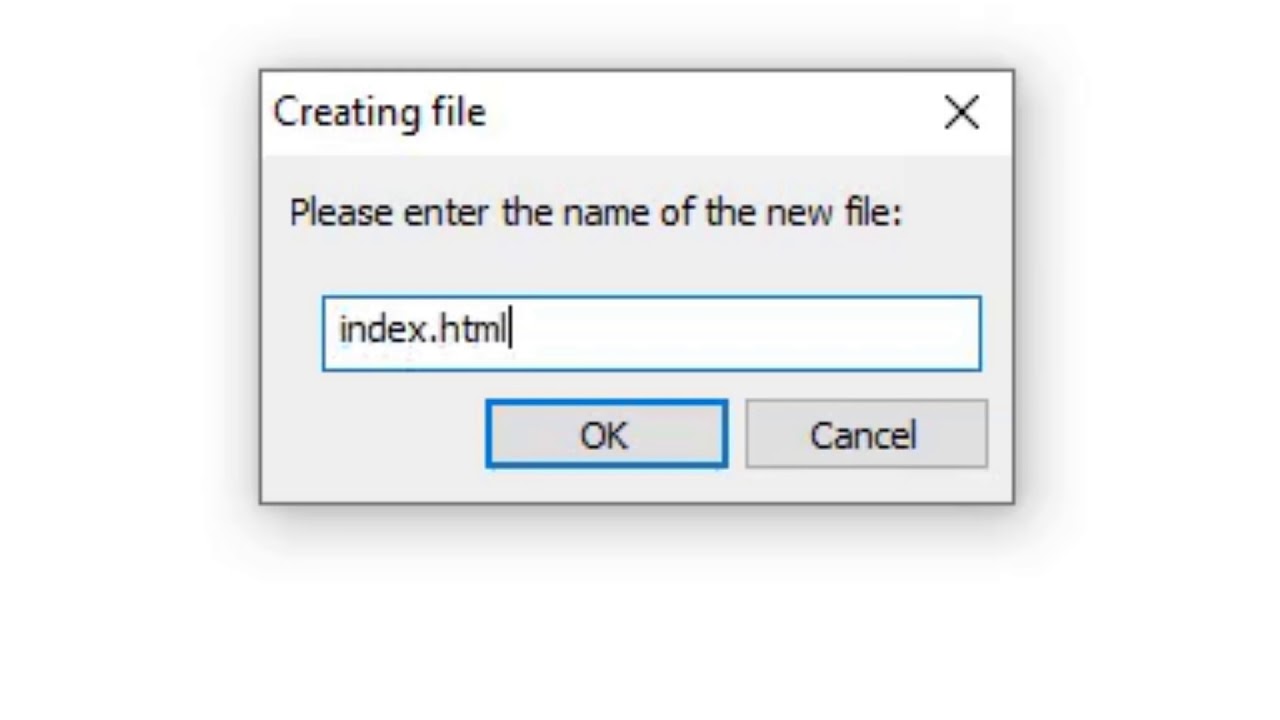Click the word 'file' in the title
The height and width of the screenshot is (720, 1280).
coord(458,112)
